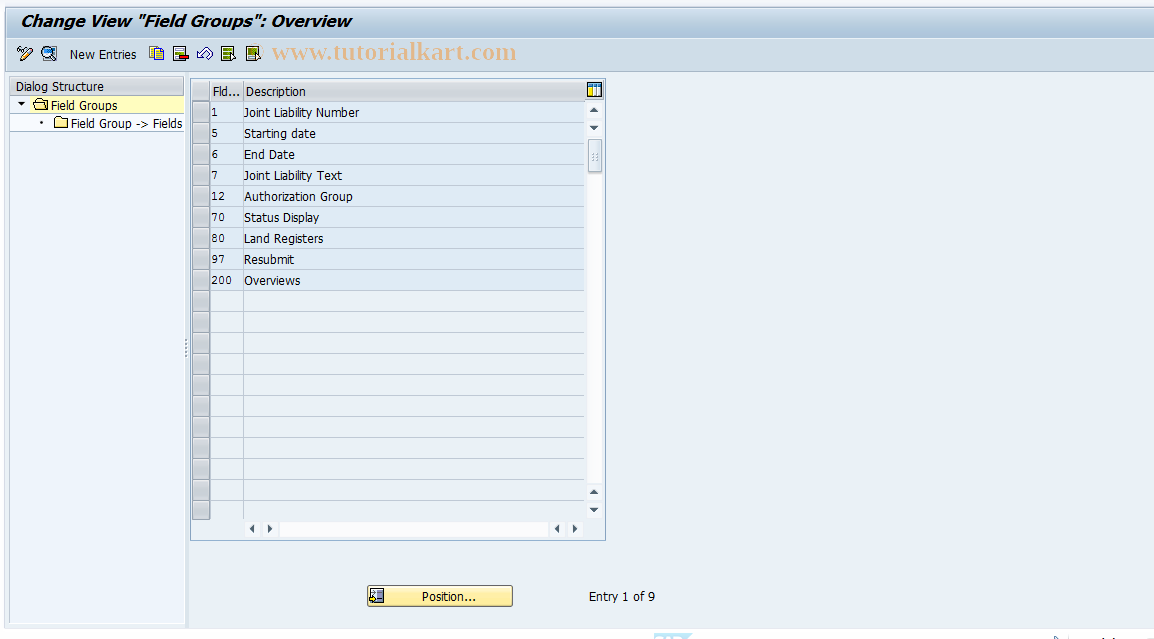Click 'Authorization Group' description cell

click(414, 197)
